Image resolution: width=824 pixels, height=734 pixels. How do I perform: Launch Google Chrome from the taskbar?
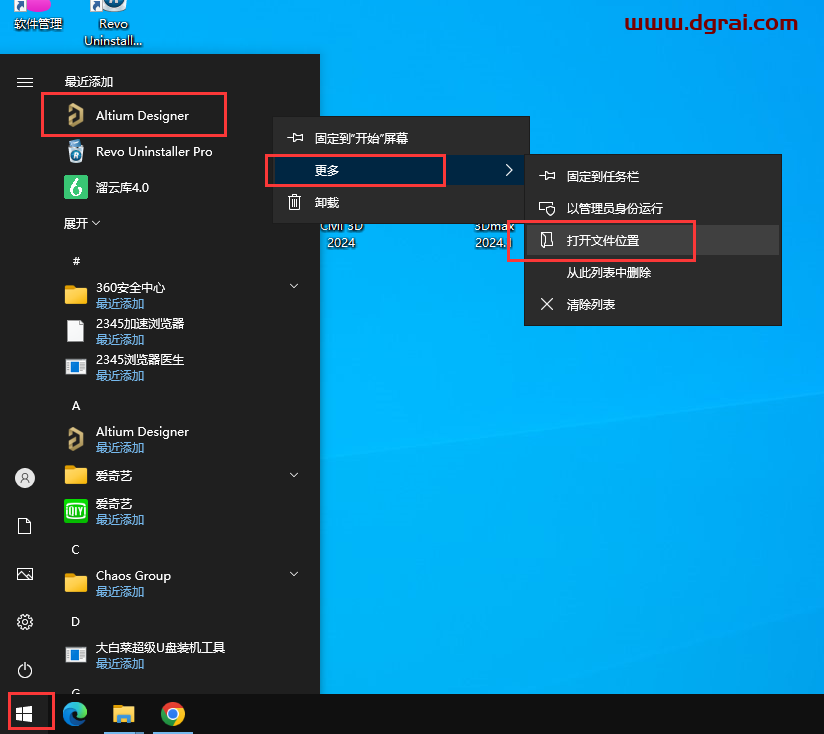tap(172, 714)
